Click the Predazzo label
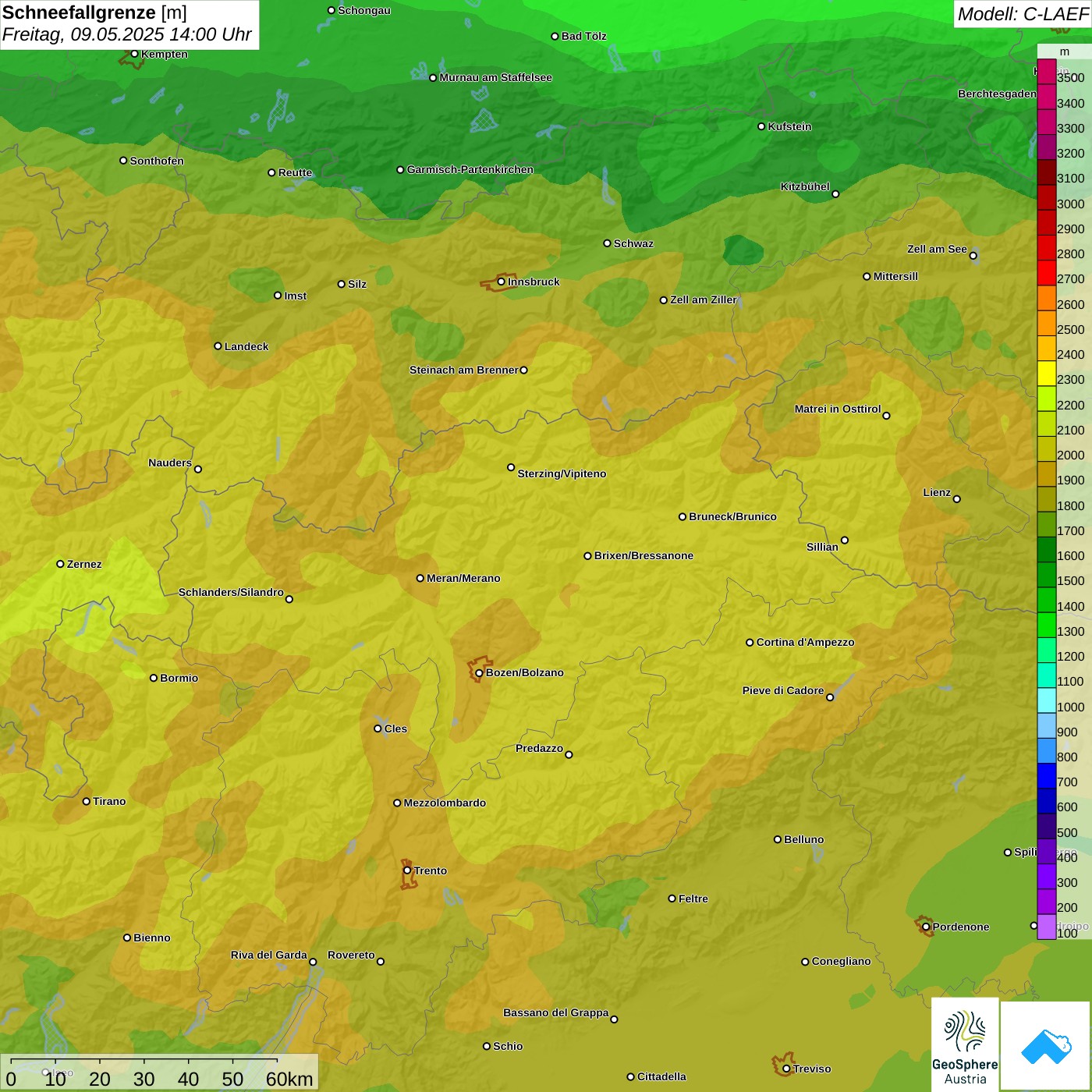This screenshot has width=1092, height=1092. [539, 748]
